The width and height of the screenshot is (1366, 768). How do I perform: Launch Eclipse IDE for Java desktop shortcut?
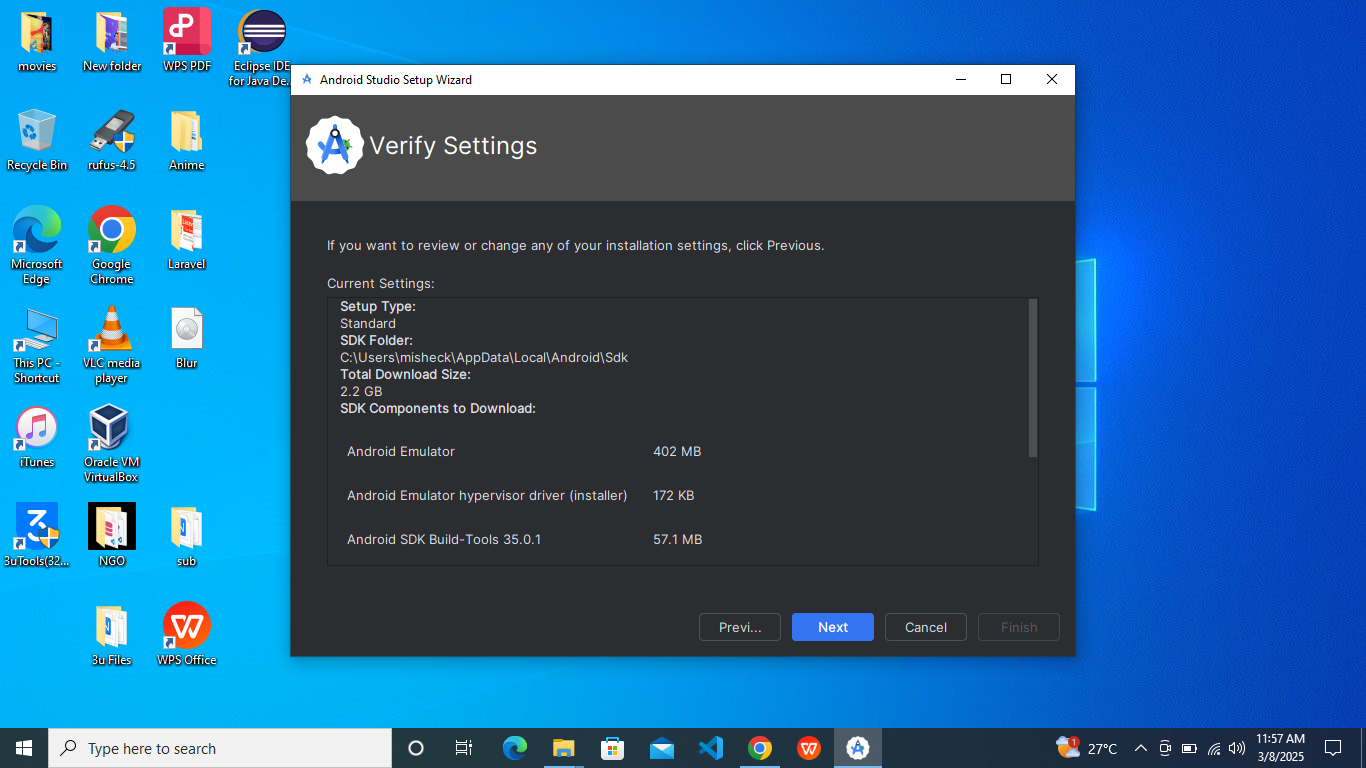(x=262, y=47)
